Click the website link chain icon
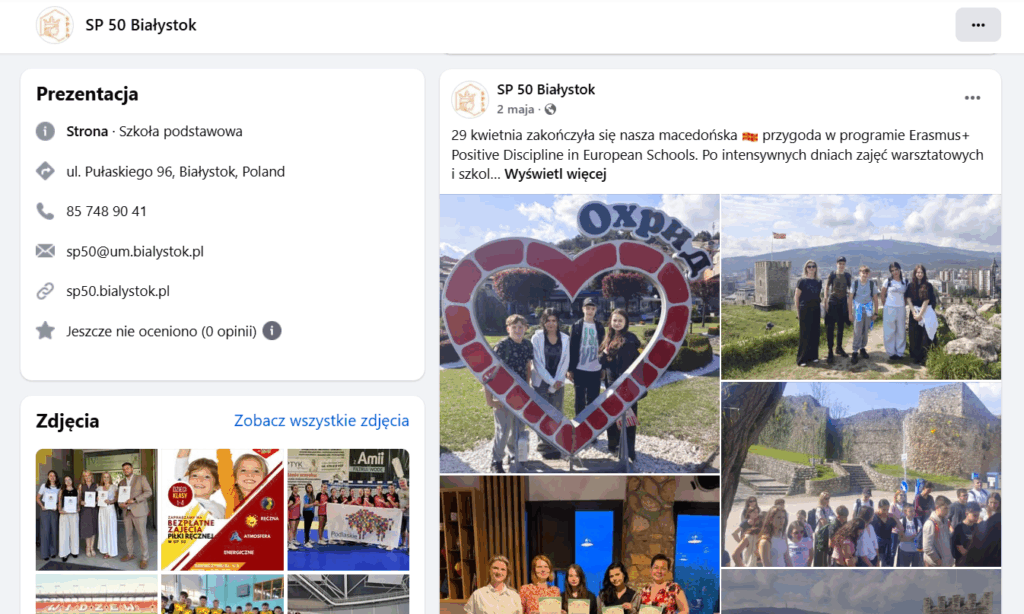The height and width of the screenshot is (614, 1024). pyautogui.click(x=45, y=291)
